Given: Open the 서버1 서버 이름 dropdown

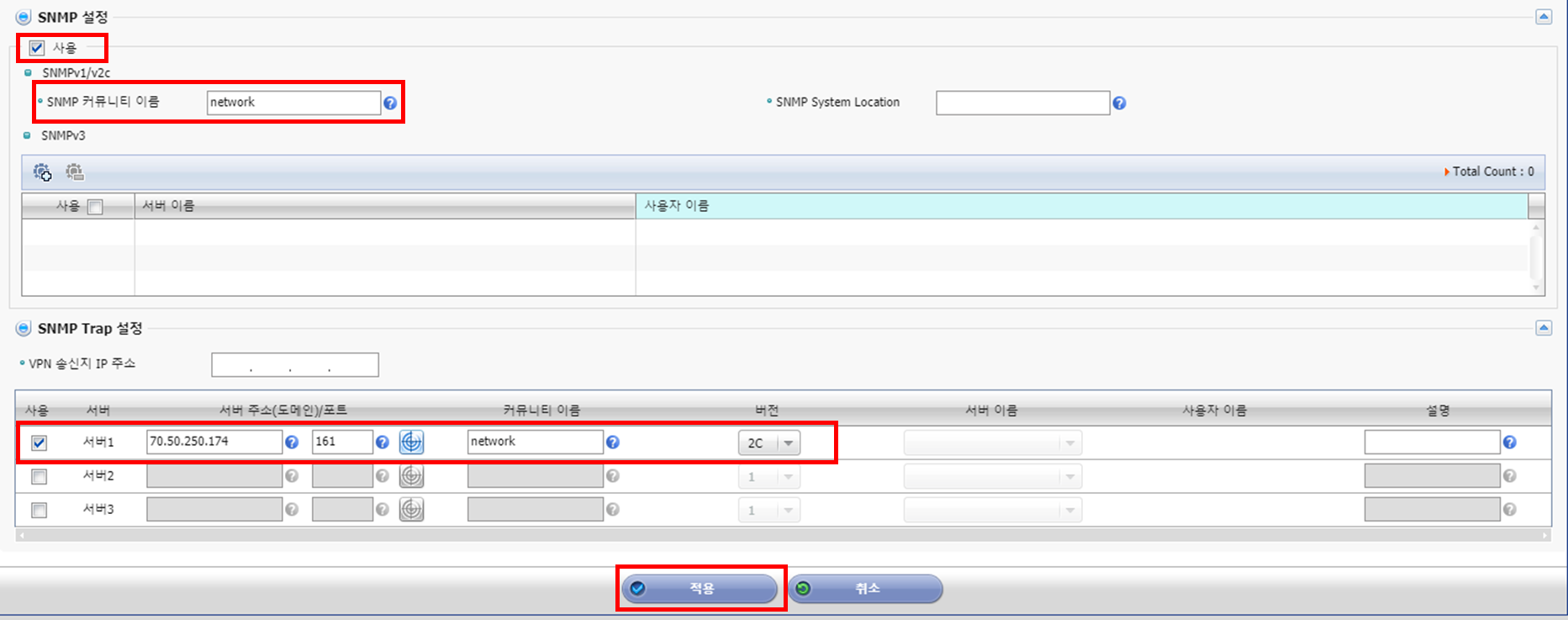Looking at the screenshot, I should click(993, 442).
